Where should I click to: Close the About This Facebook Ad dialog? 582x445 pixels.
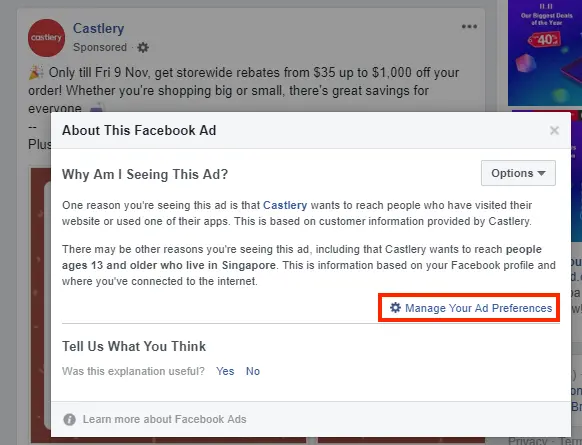coord(554,131)
